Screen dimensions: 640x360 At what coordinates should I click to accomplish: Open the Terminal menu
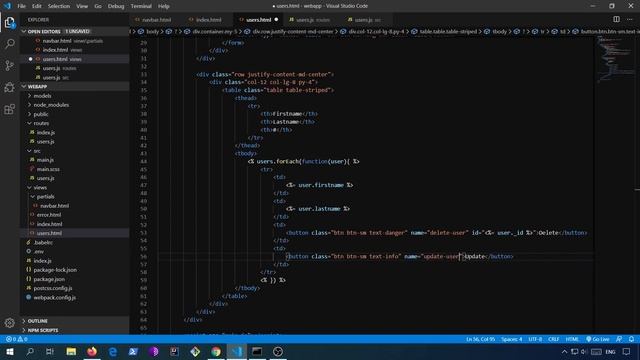point(141,6)
